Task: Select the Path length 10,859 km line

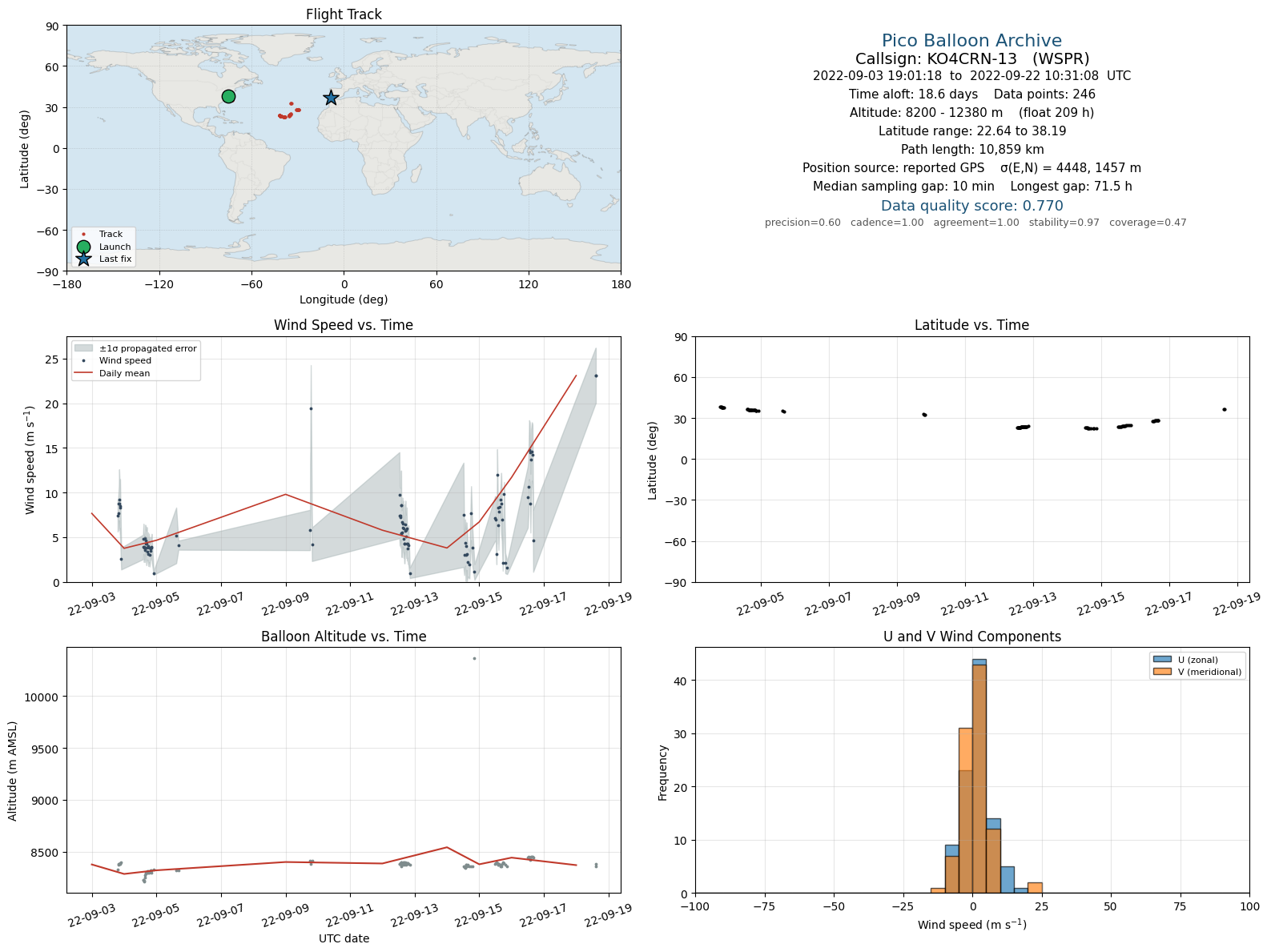Action: click(x=971, y=150)
